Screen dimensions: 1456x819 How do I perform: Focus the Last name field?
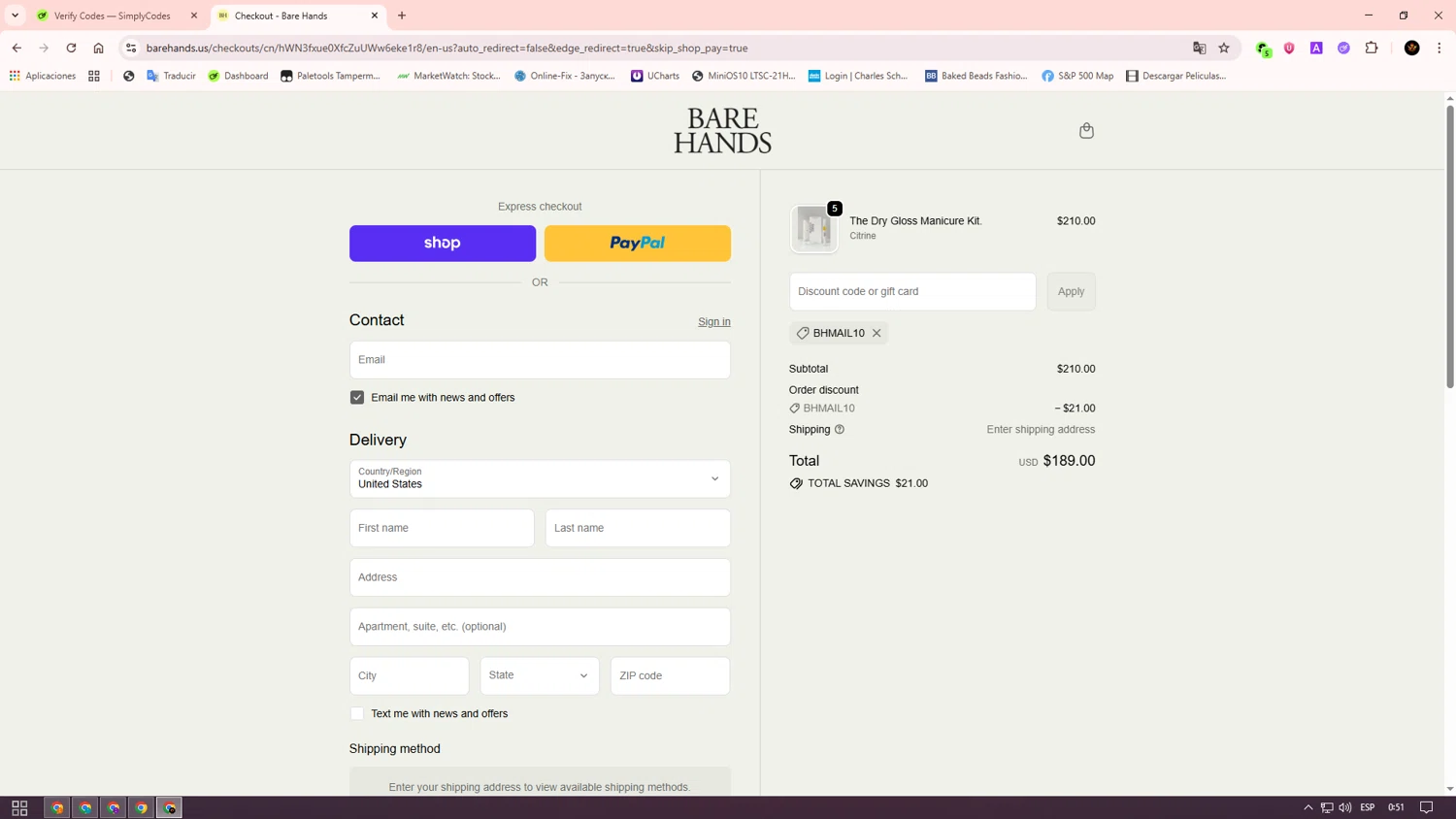point(638,528)
